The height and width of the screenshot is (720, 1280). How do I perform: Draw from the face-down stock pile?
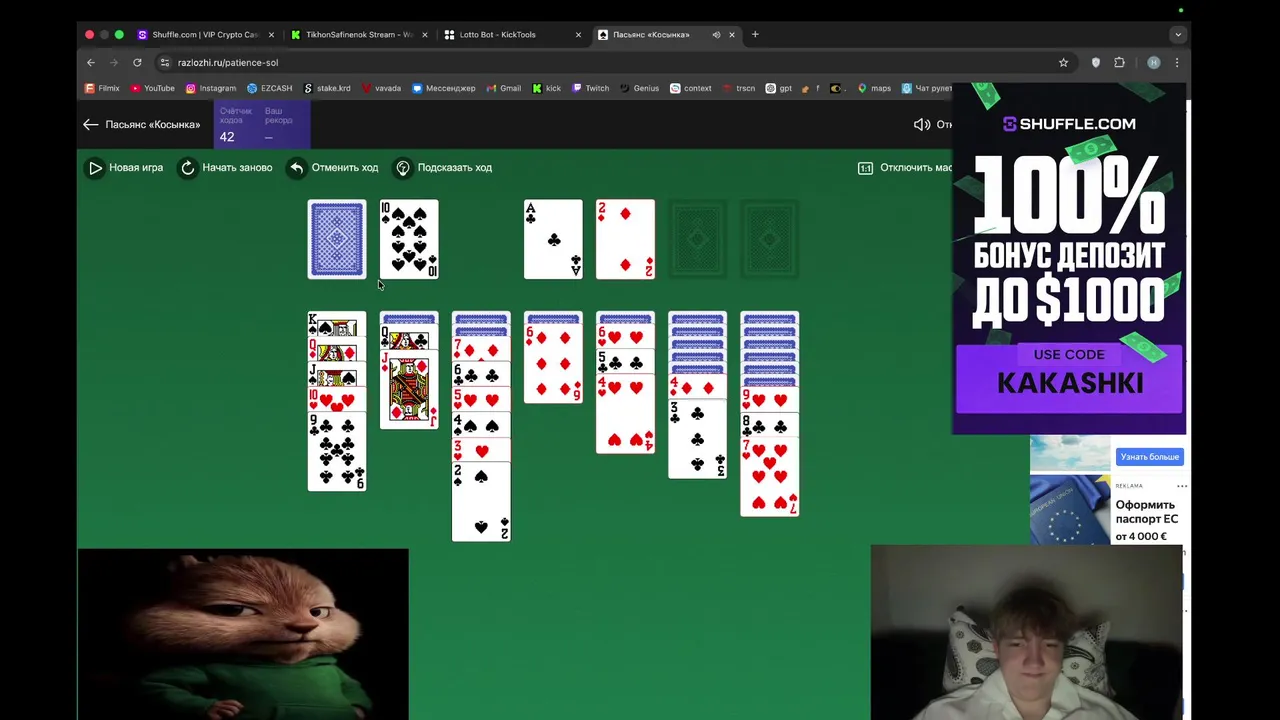[x=337, y=239]
